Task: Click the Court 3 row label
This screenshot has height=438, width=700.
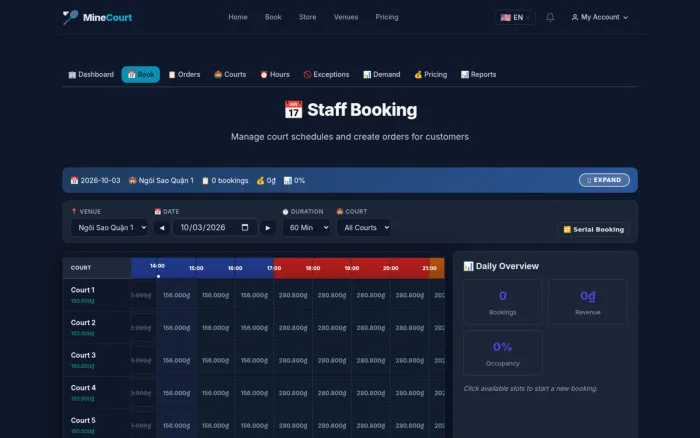Action: [83, 355]
